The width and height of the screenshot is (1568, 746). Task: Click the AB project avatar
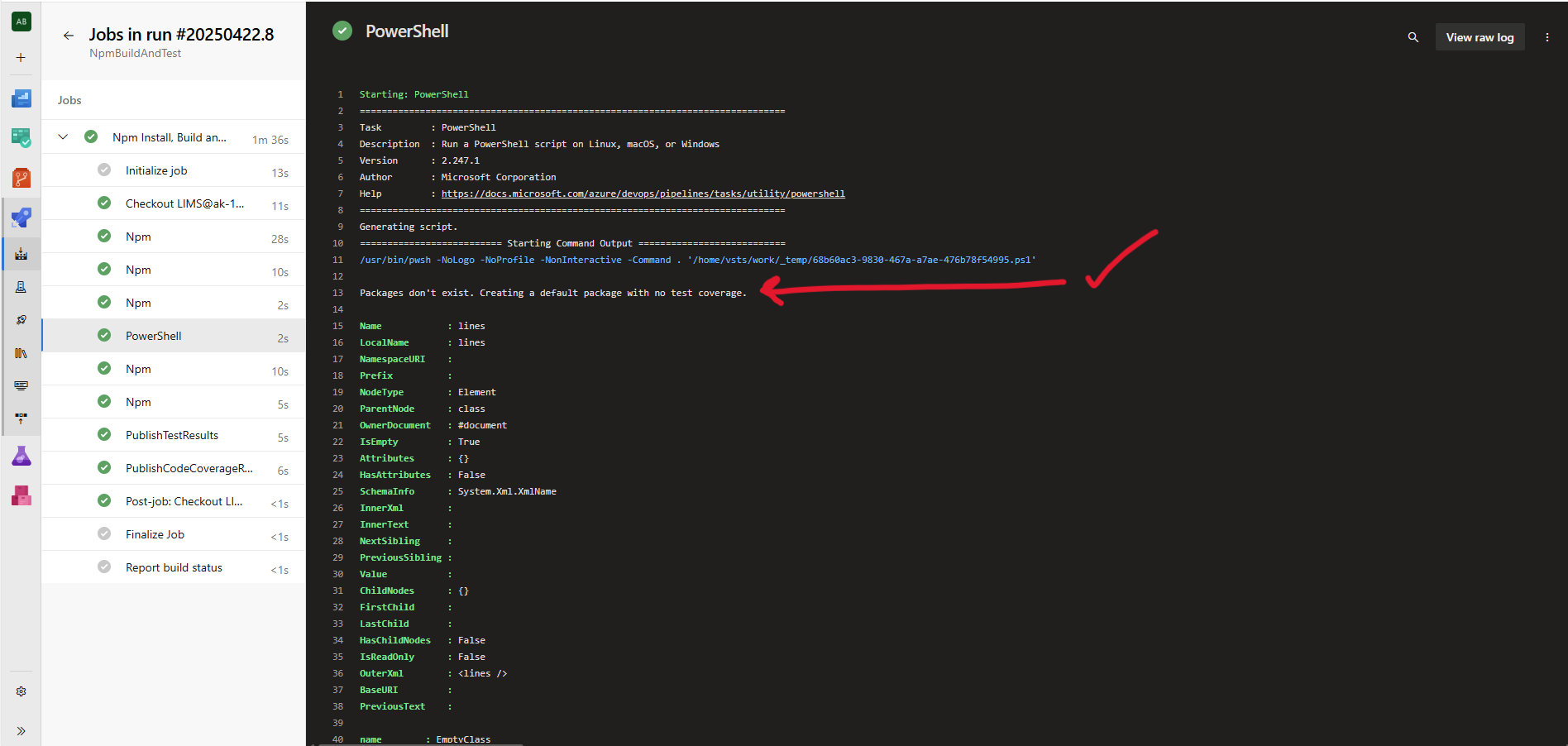(21, 21)
